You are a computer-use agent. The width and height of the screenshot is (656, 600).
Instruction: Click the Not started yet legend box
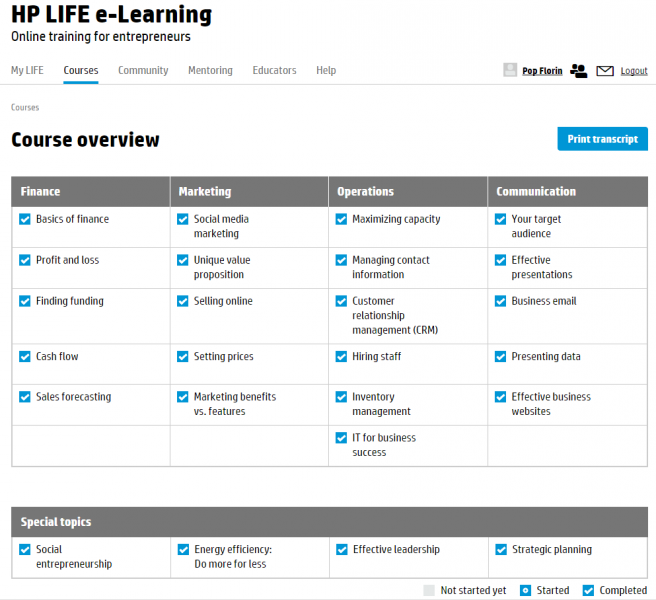tap(429, 590)
